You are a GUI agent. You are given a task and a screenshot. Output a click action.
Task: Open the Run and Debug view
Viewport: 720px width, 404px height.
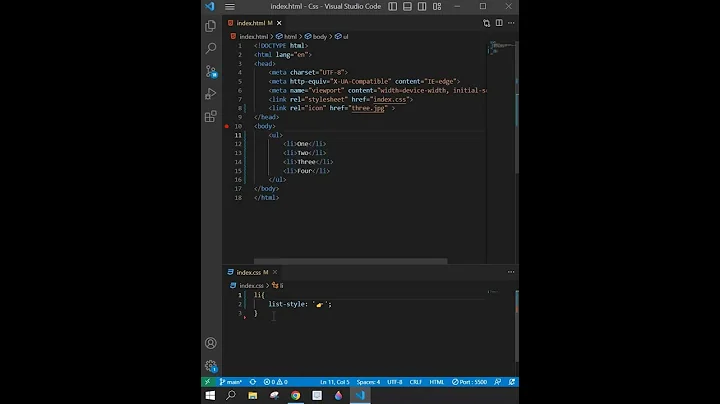click(211, 94)
